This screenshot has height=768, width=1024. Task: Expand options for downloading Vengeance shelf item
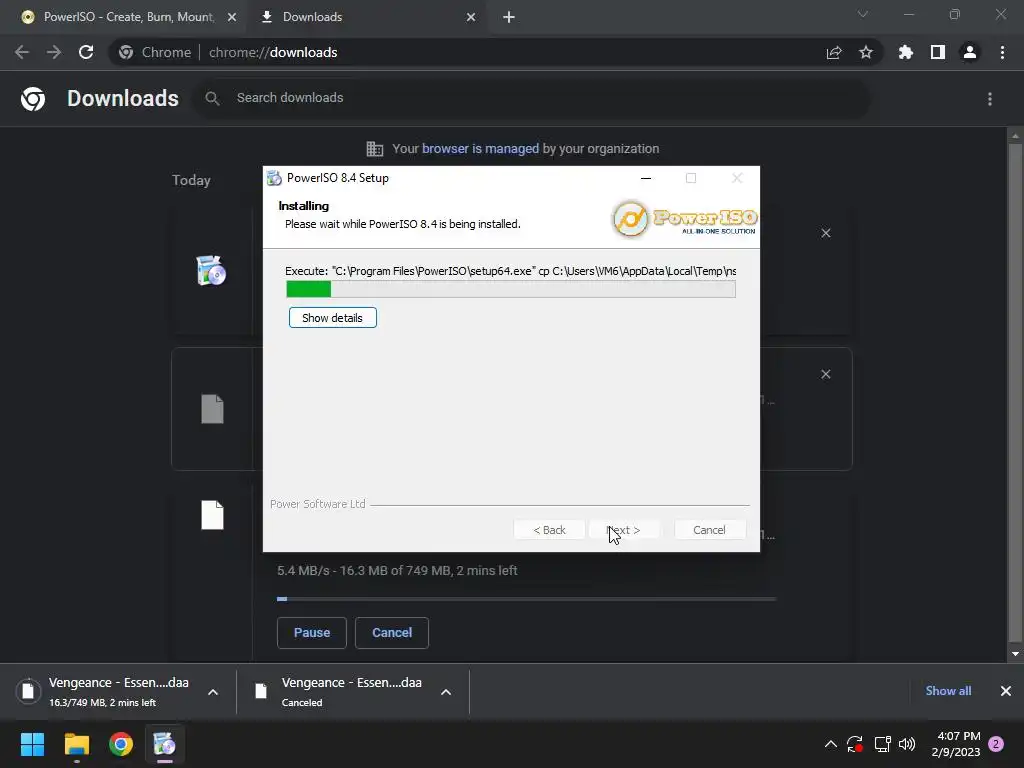[213, 692]
